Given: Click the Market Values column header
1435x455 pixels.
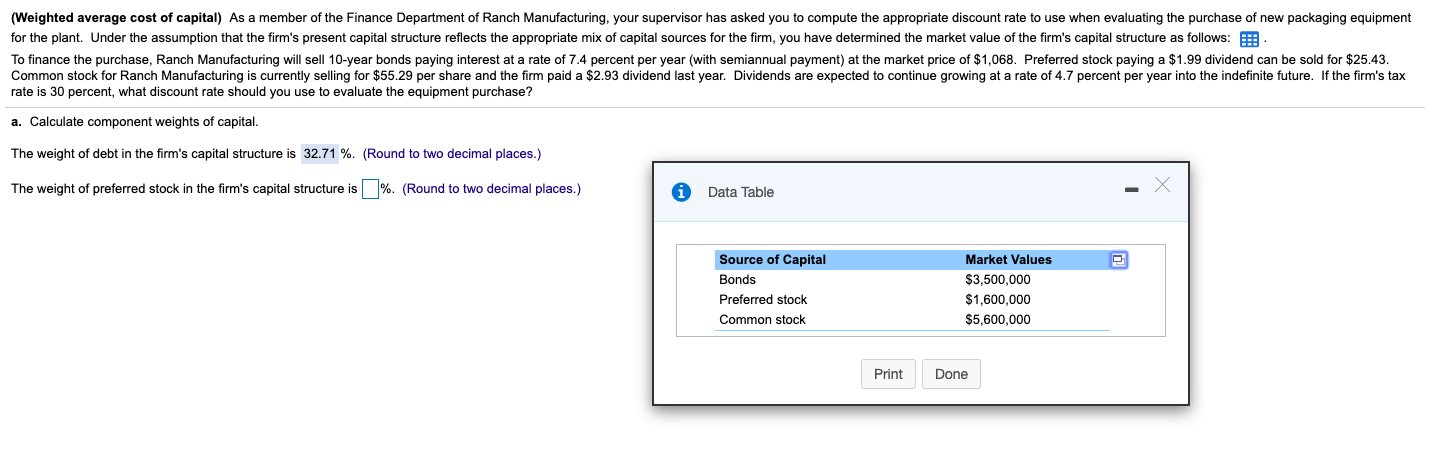Looking at the screenshot, I should click(x=1008, y=260).
